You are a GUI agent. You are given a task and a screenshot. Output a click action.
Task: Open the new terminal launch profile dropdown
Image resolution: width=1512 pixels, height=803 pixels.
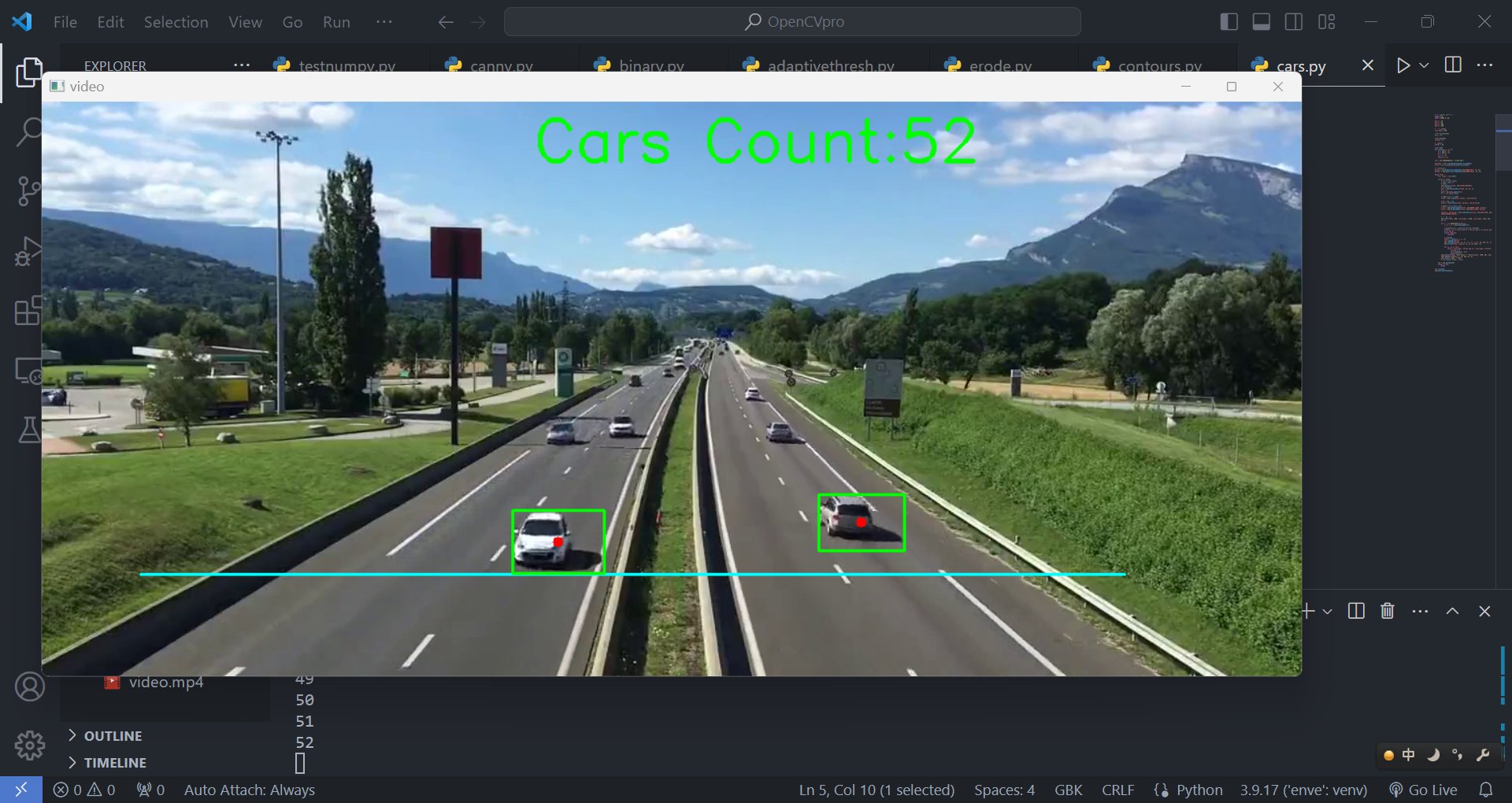click(x=1327, y=611)
